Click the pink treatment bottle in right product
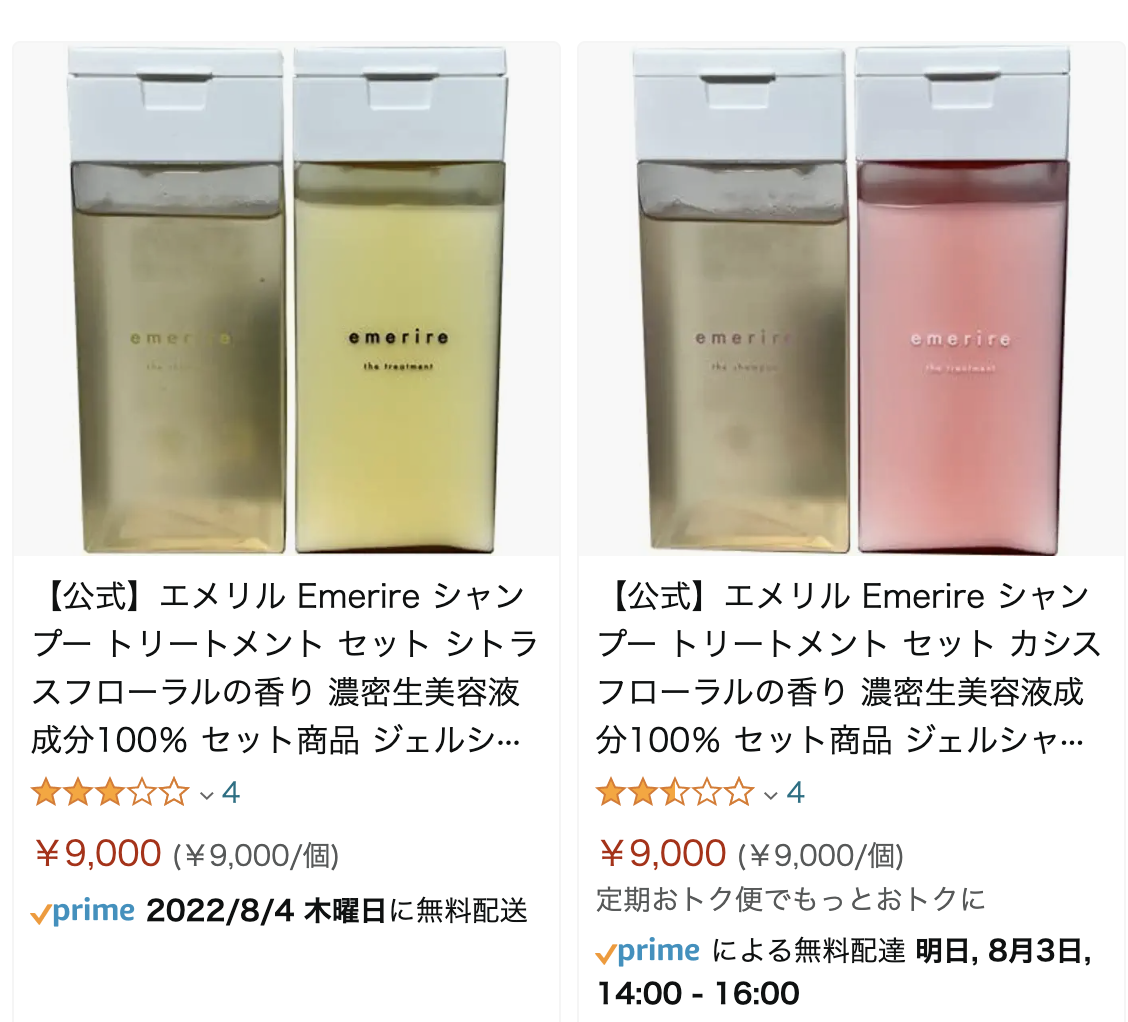This screenshot has height=1022, width=1128. [963, 301]
